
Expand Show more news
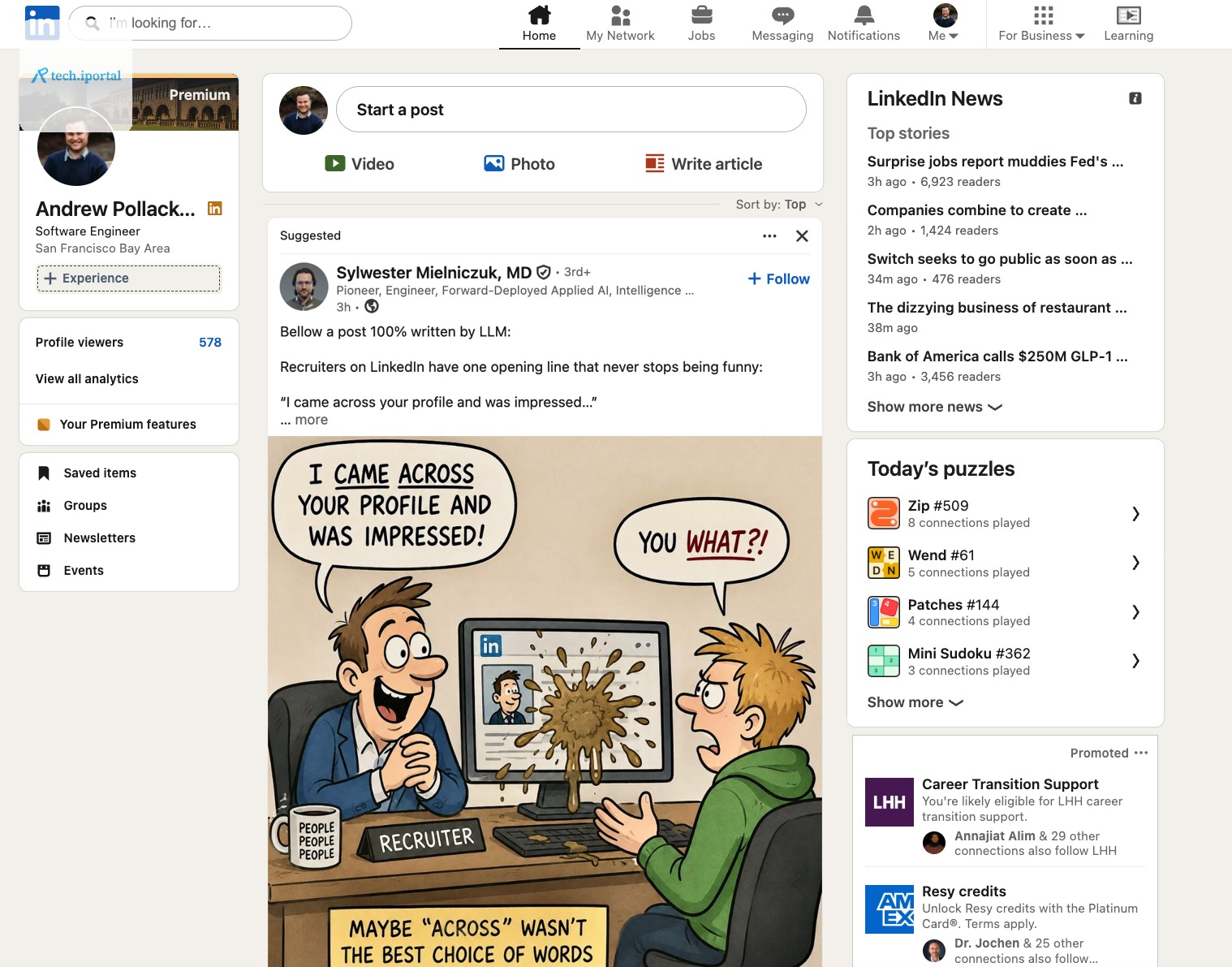click(934, 407)
